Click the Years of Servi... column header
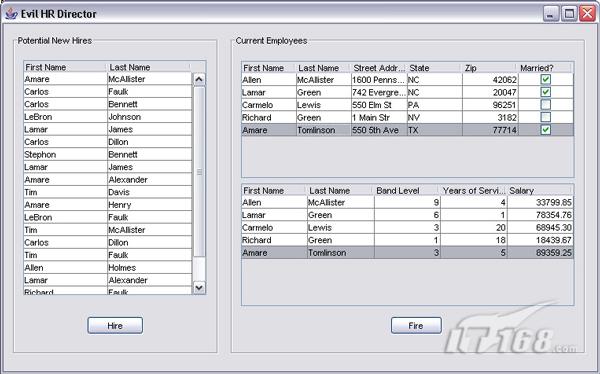Screen dimensions: 600x374 click(474, 190)
